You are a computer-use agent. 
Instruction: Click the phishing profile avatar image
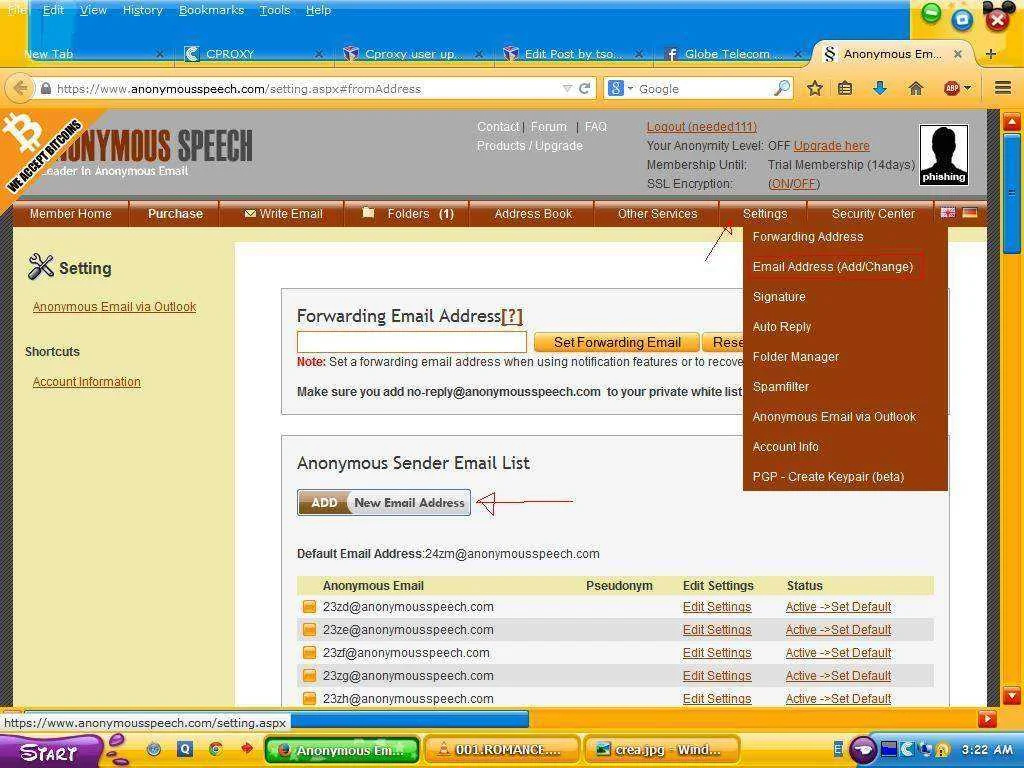[x=944, y=155]
